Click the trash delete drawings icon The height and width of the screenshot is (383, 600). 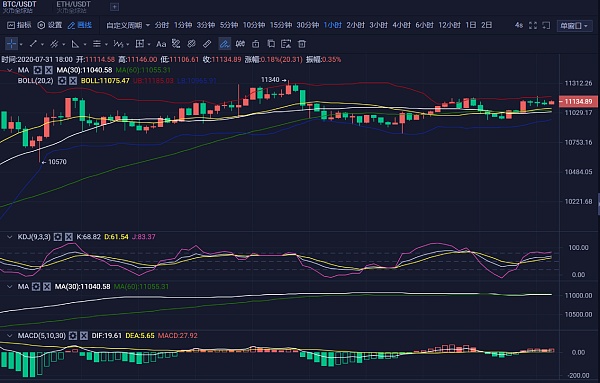point(302,44)
